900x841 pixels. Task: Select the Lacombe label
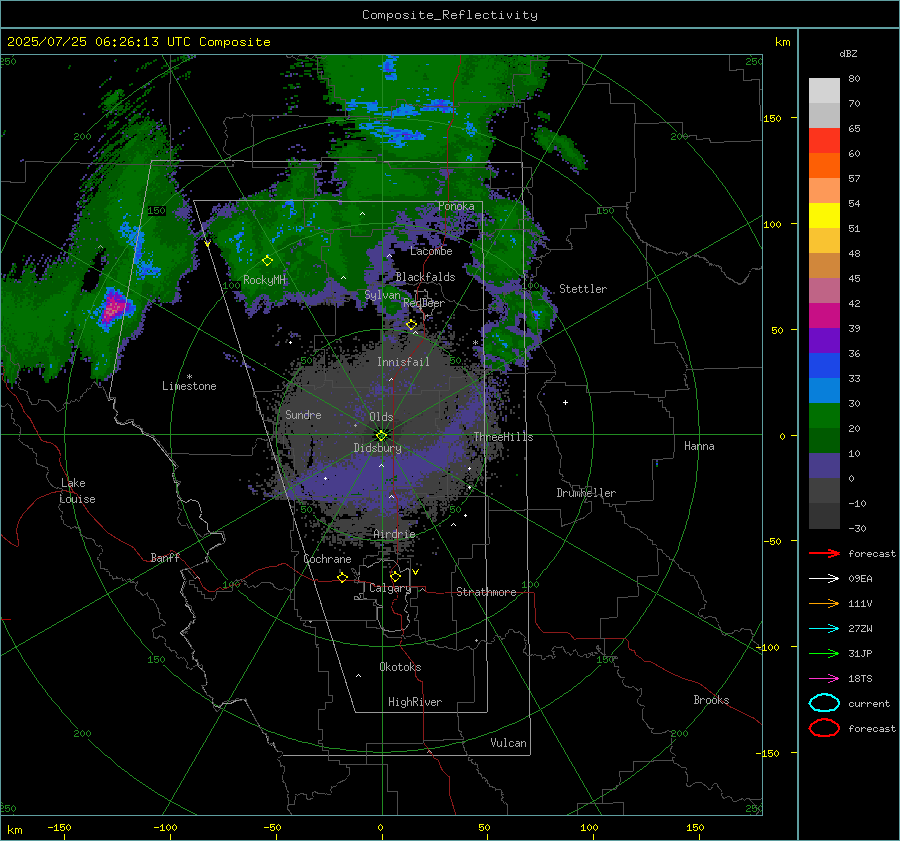click(431, 251)
